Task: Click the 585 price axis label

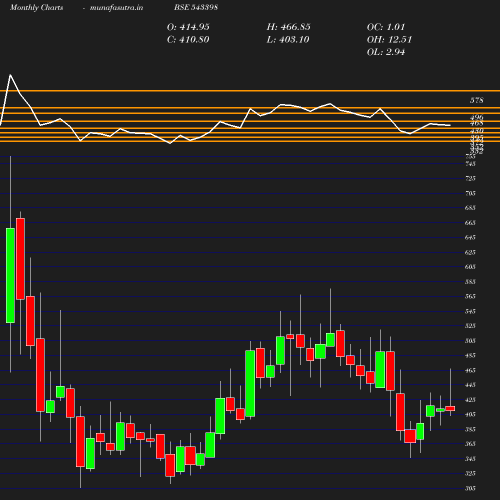Action: [x=470, y=282]
